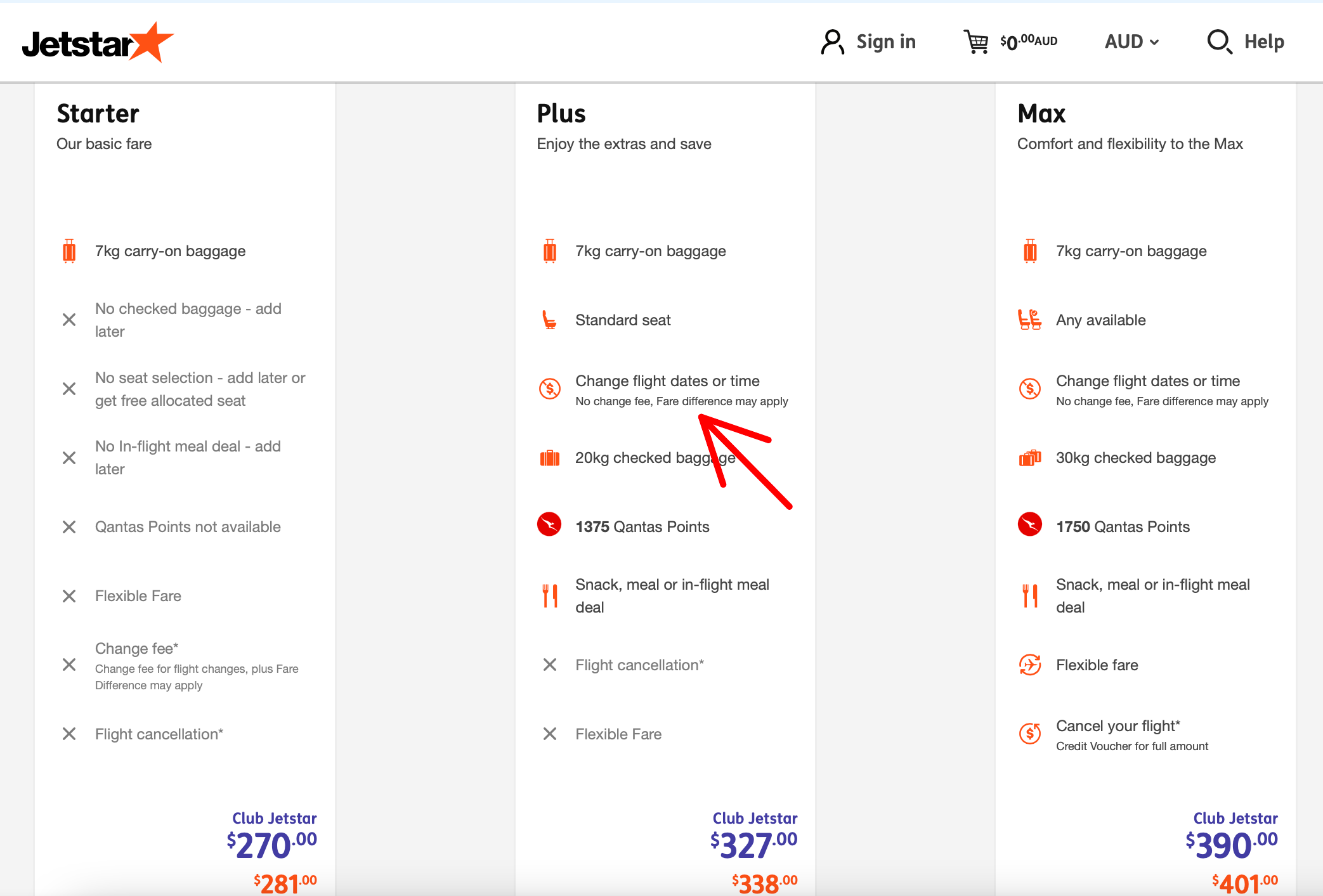Click Plus carry-on baggage suitcase icon
1323x896 pixels.
(550, 251)
